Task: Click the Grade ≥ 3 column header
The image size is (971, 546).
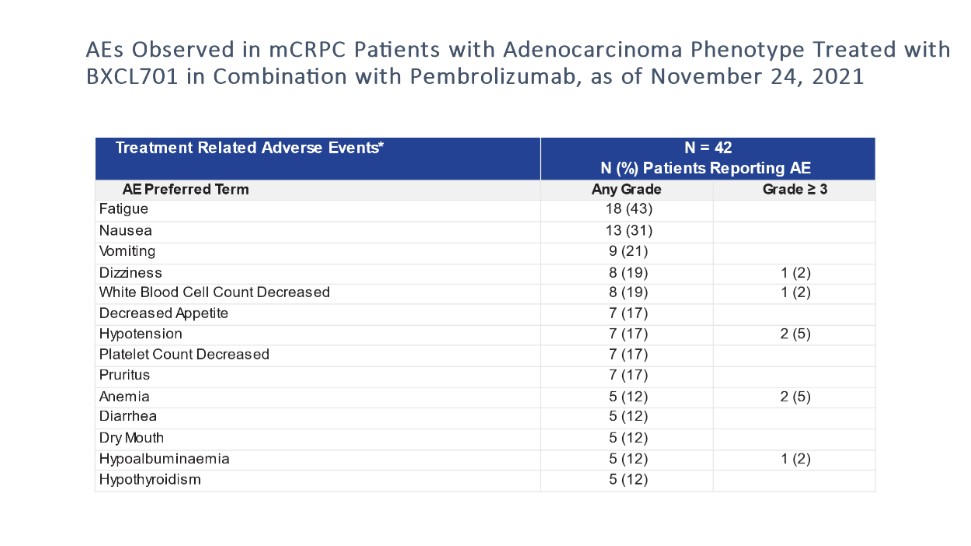Action: click(794, 189)
